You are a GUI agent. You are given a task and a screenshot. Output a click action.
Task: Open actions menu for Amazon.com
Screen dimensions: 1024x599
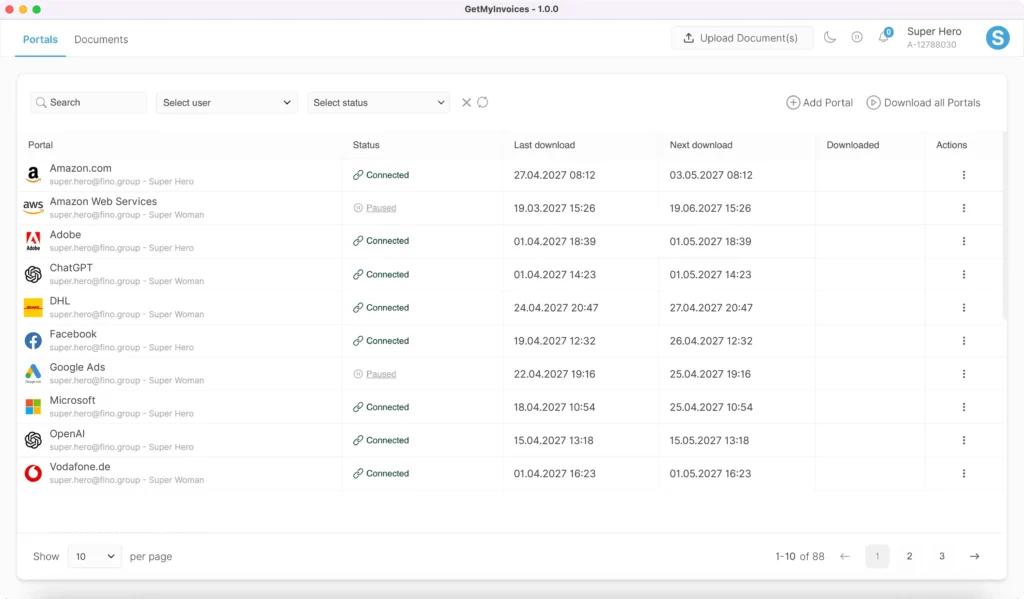pyautogui.click(x=963, y=175)
